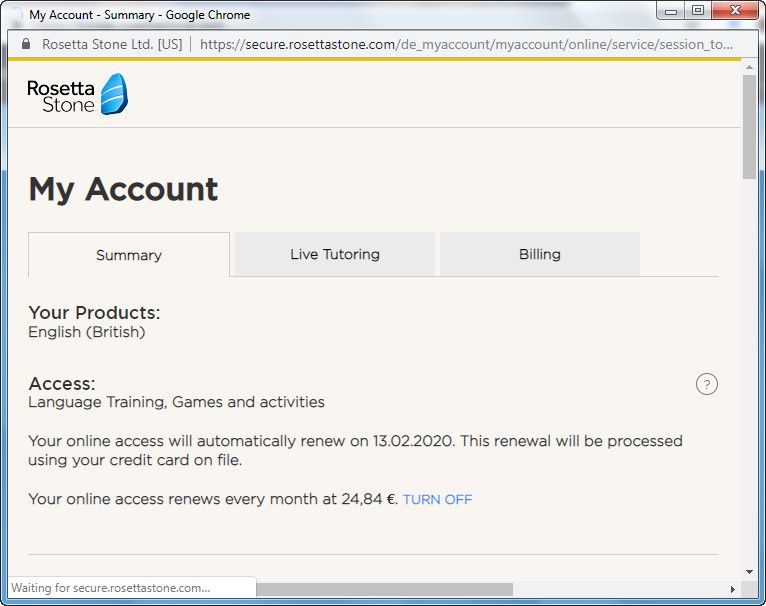The height and width of the screenshot is (606, 766).
Task: Click the Waiting for secure.rosettastone.com status text
Action: click(x=110, y=588)
